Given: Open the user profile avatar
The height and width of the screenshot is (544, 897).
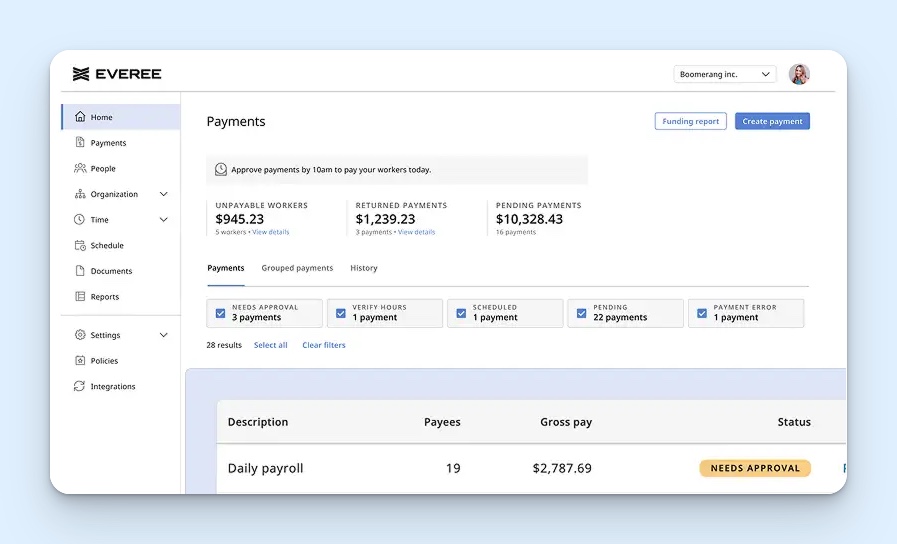Looking at the screenshot, I should coord(799,74).
